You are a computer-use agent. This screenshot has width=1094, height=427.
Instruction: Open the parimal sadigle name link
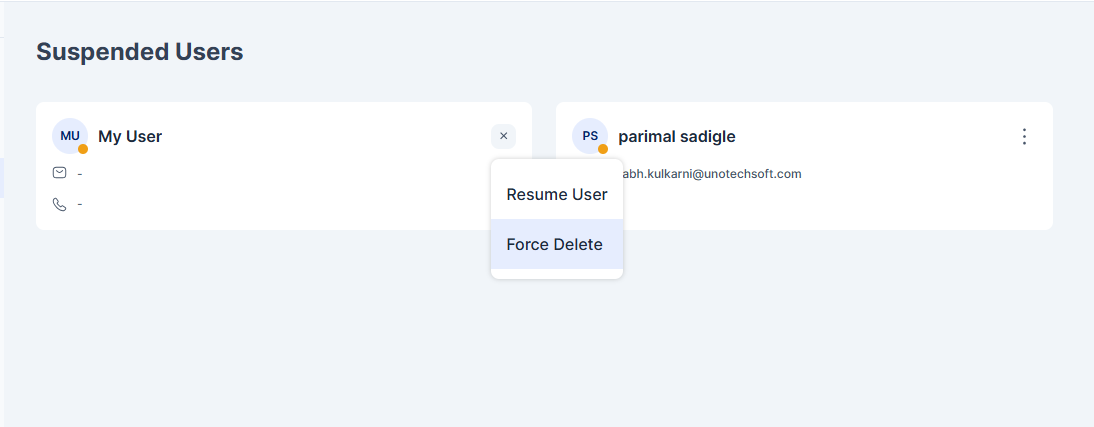click(x=677, y=136)
